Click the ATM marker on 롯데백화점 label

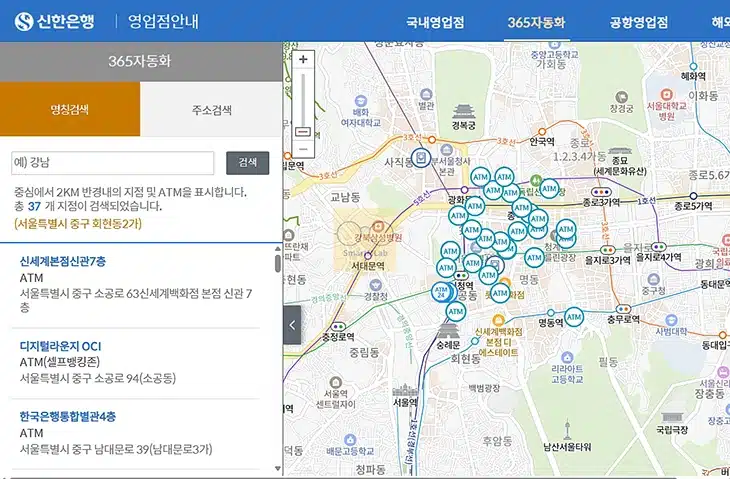pos(500,293)
